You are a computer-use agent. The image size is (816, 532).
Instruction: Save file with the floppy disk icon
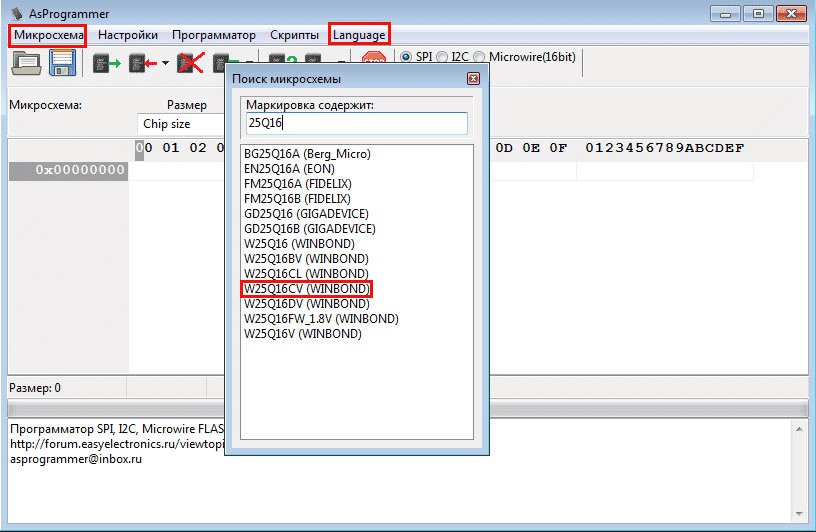click(x=62, y=63)
